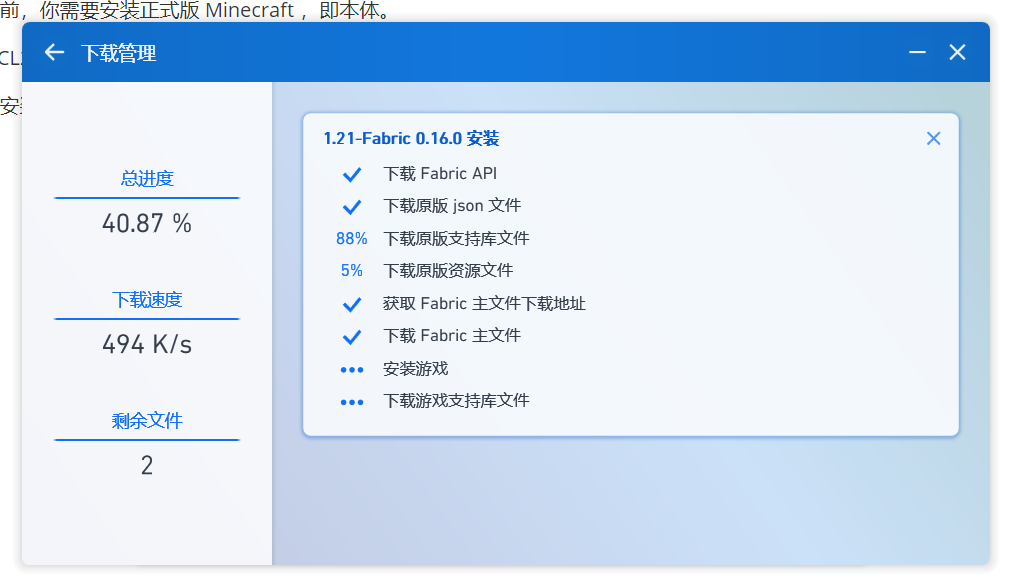Click the 88% progress indicator
Viewport: 1013px width, 588px height.
click(351, 239)
